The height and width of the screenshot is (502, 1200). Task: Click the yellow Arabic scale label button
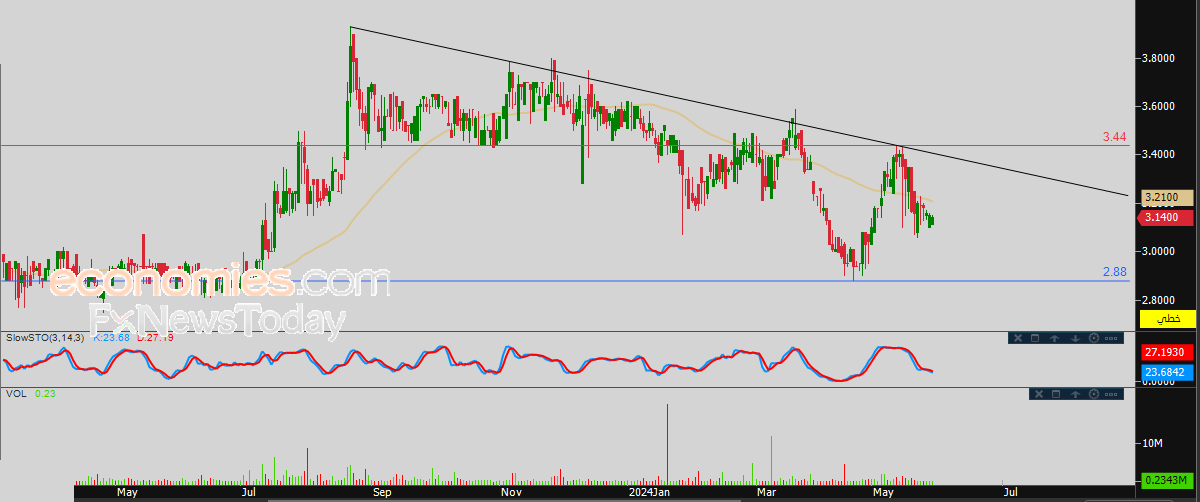pyautogui.click(x=1168, y=319)
